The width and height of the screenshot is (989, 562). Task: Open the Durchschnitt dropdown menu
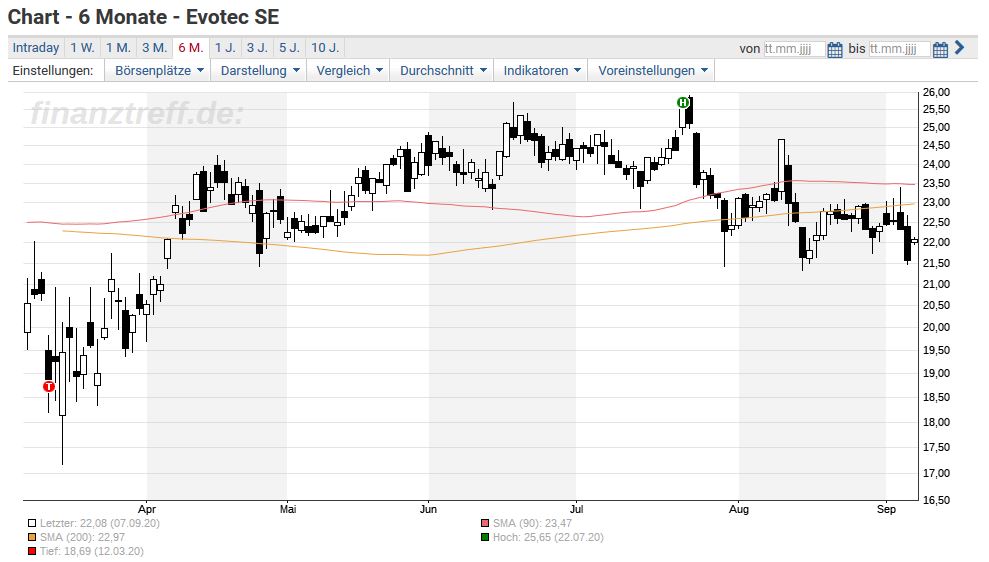443,71
